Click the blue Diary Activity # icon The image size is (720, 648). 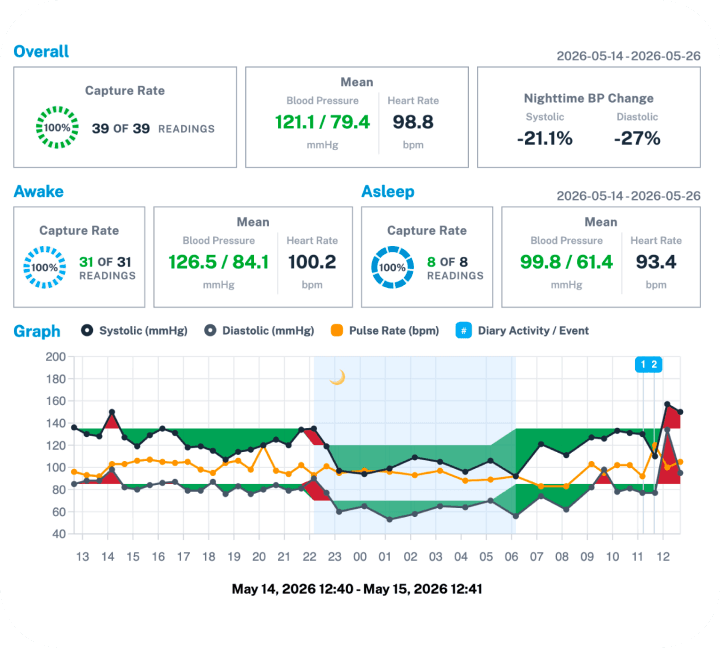463,330
